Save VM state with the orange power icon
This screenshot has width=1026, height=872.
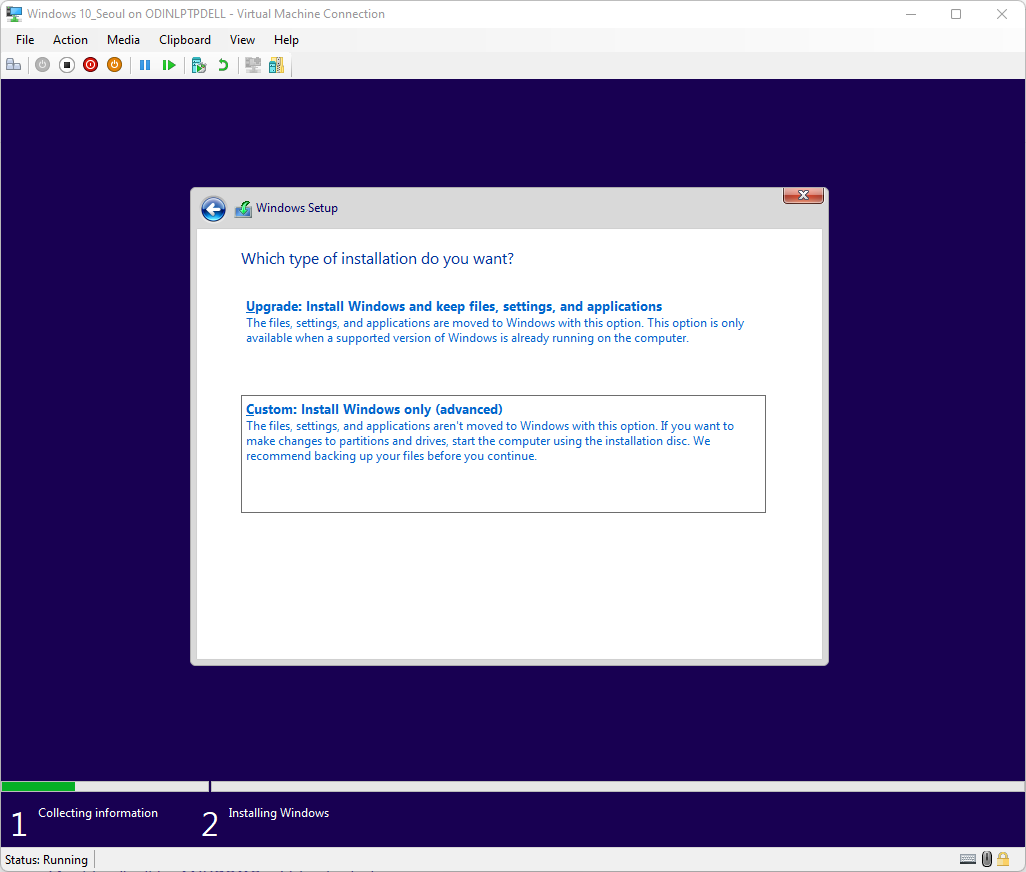115,65
